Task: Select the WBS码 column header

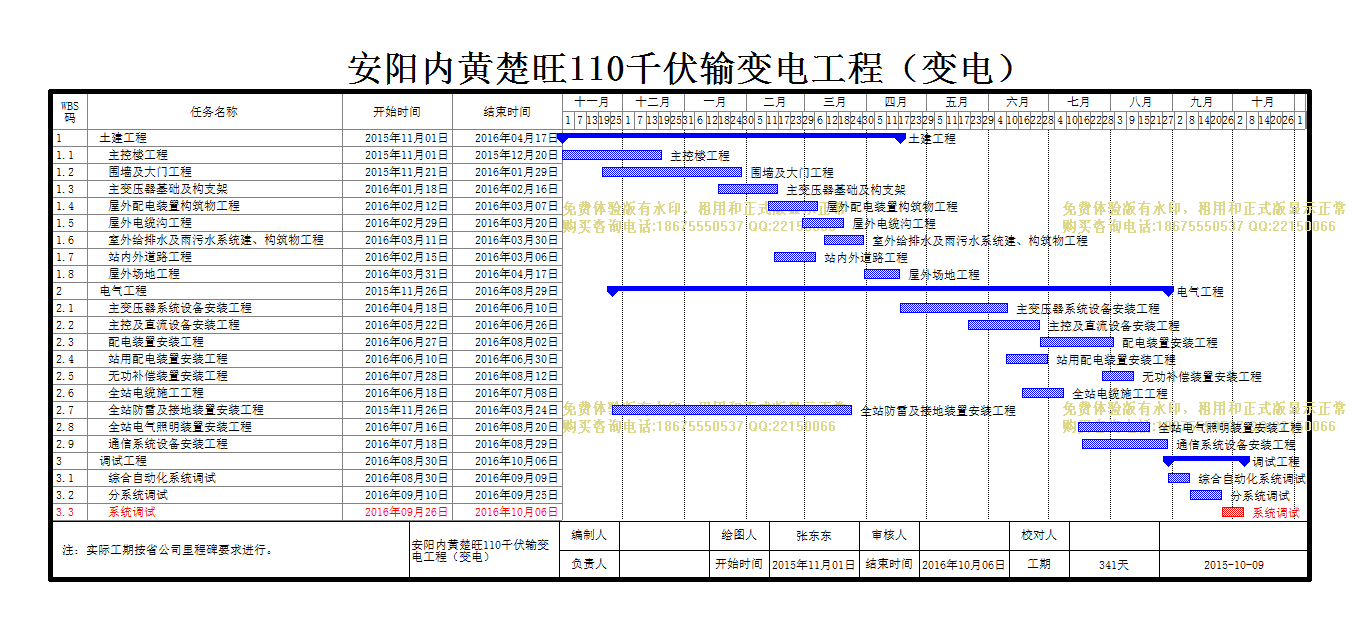Action: pos(70,112)
